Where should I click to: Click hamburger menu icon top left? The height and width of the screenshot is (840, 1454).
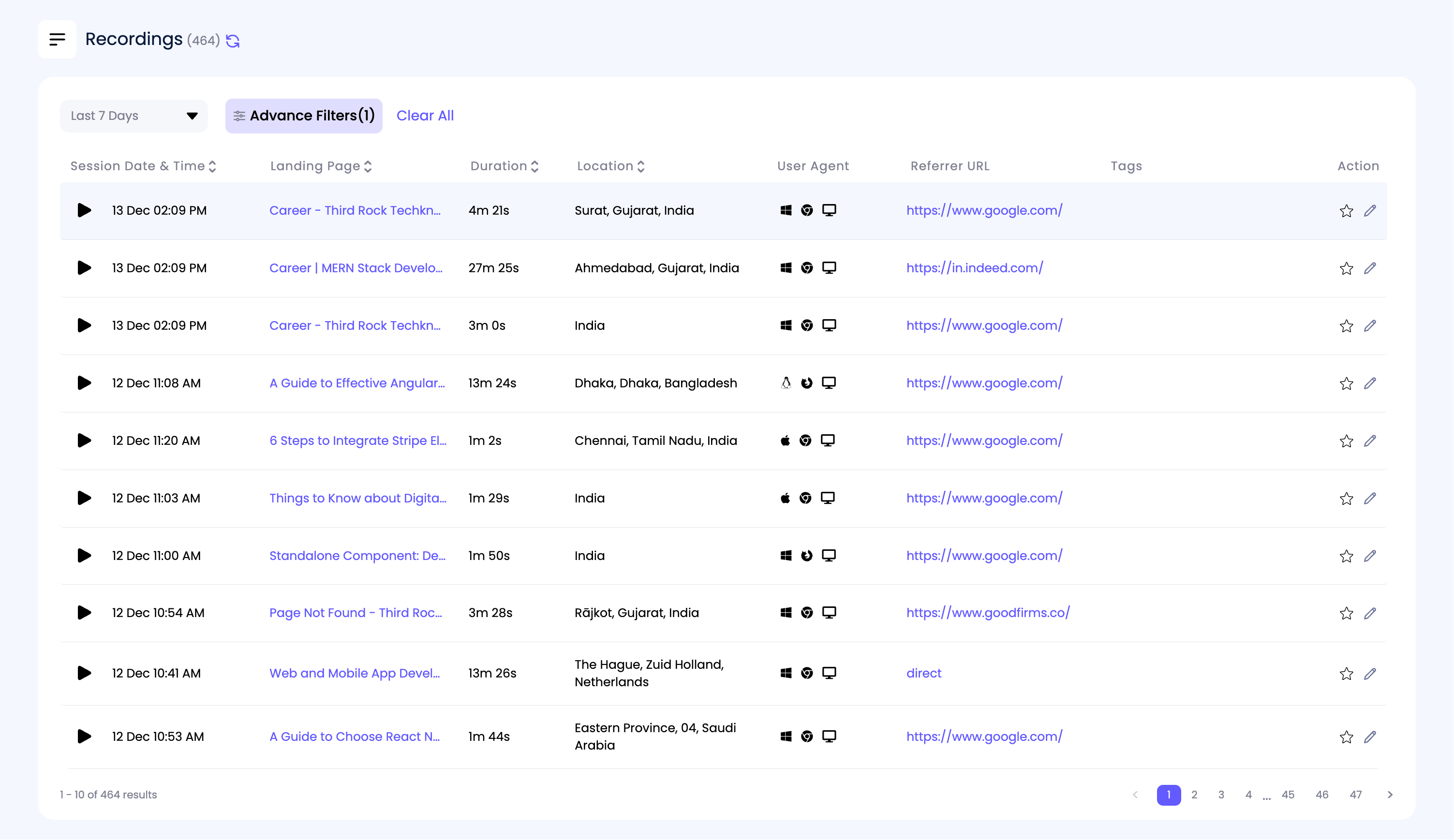(57, 39)
